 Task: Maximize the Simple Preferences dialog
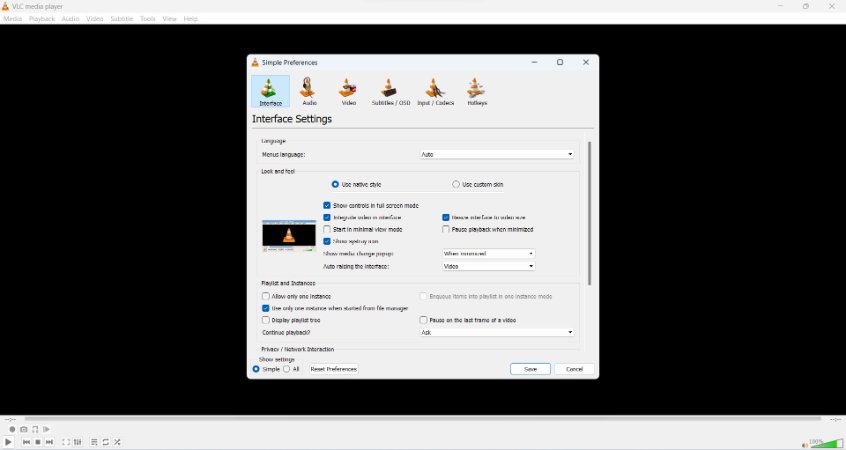560,63
